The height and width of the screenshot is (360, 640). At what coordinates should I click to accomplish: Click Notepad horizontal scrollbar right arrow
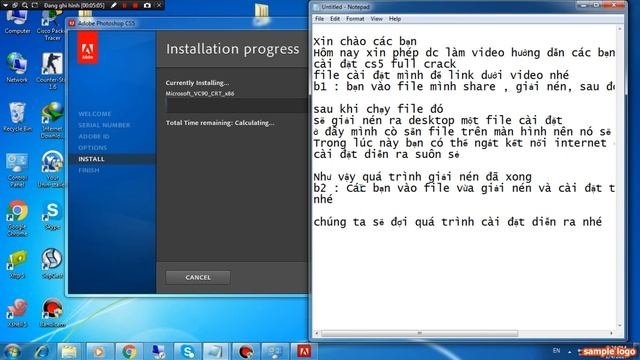point(611,333)
